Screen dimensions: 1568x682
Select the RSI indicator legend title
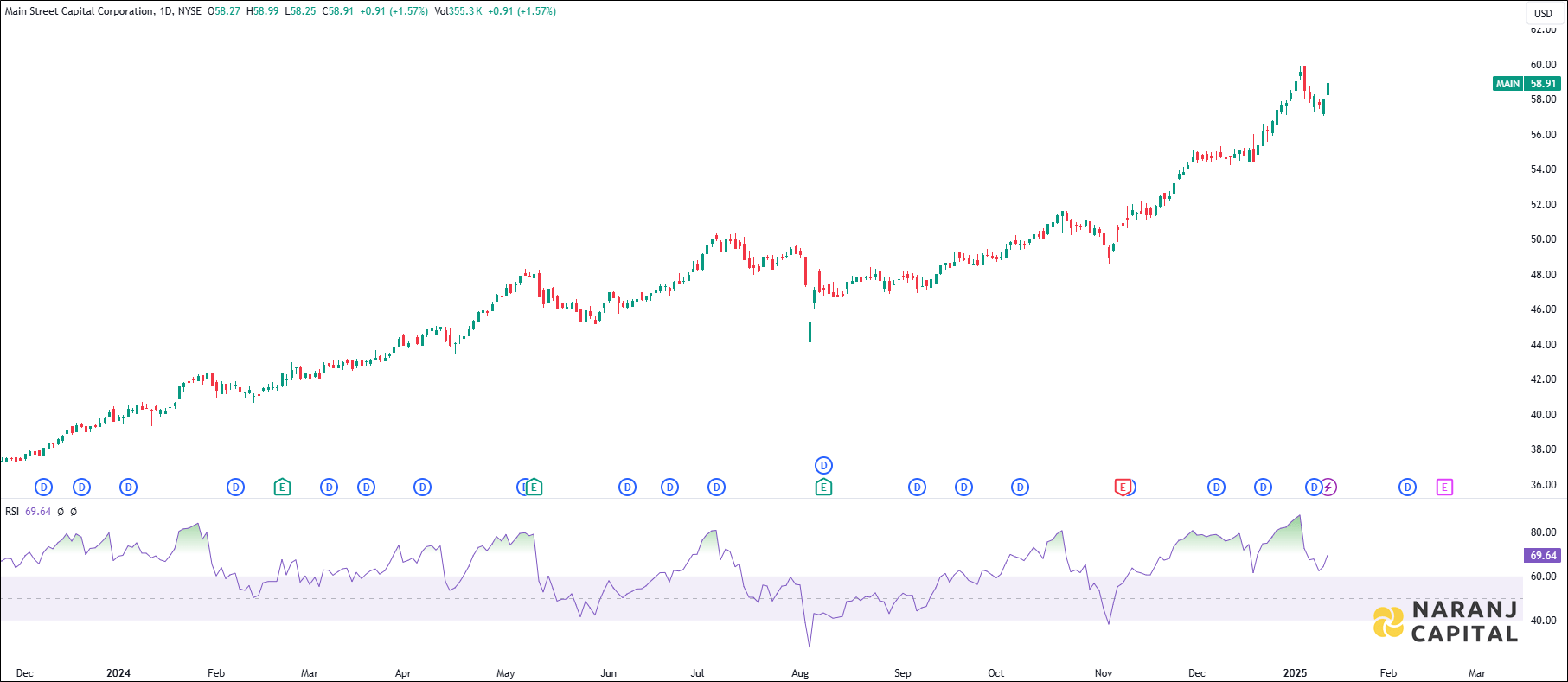12,512
